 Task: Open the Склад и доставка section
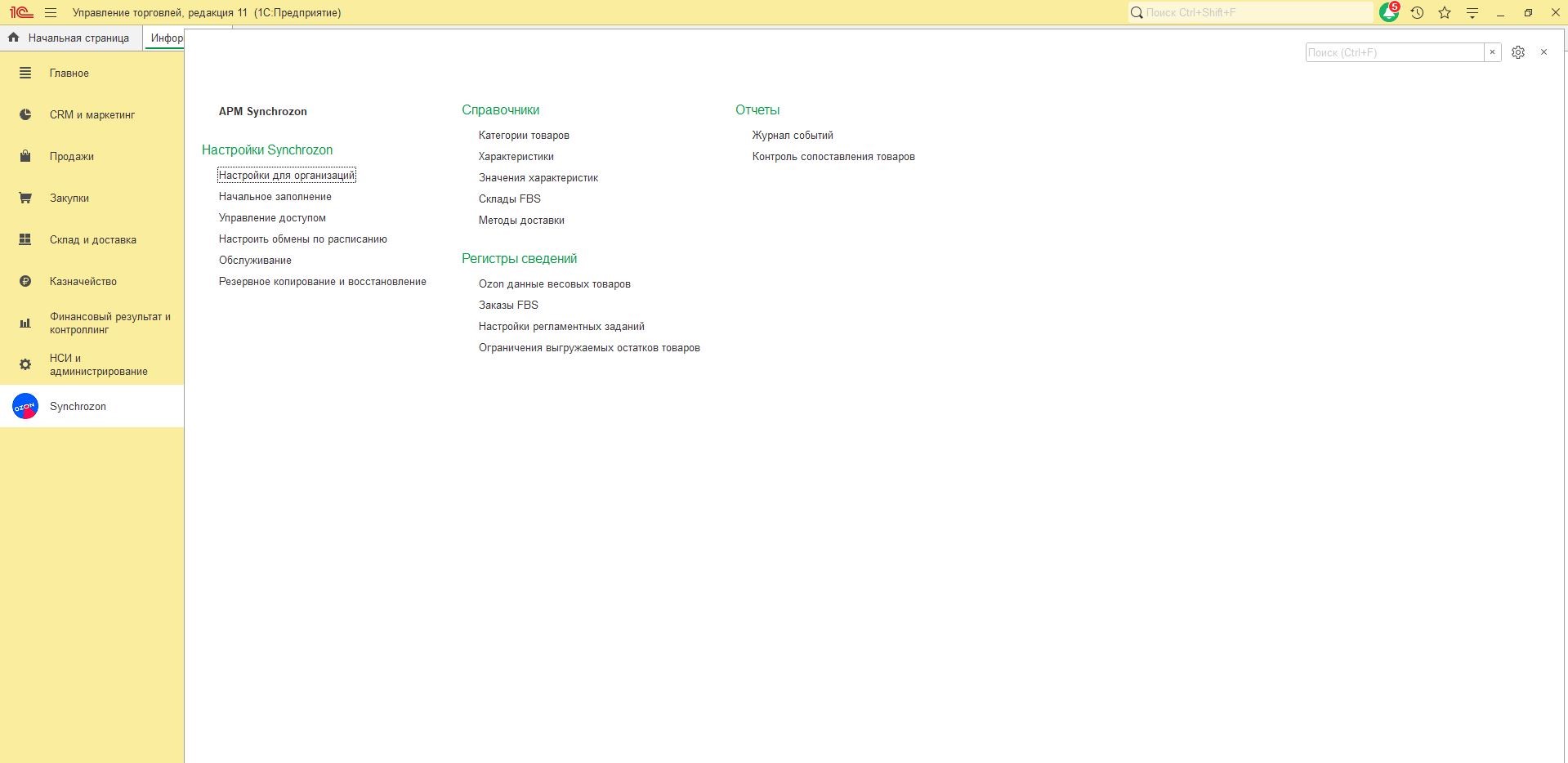pos(92,239)
